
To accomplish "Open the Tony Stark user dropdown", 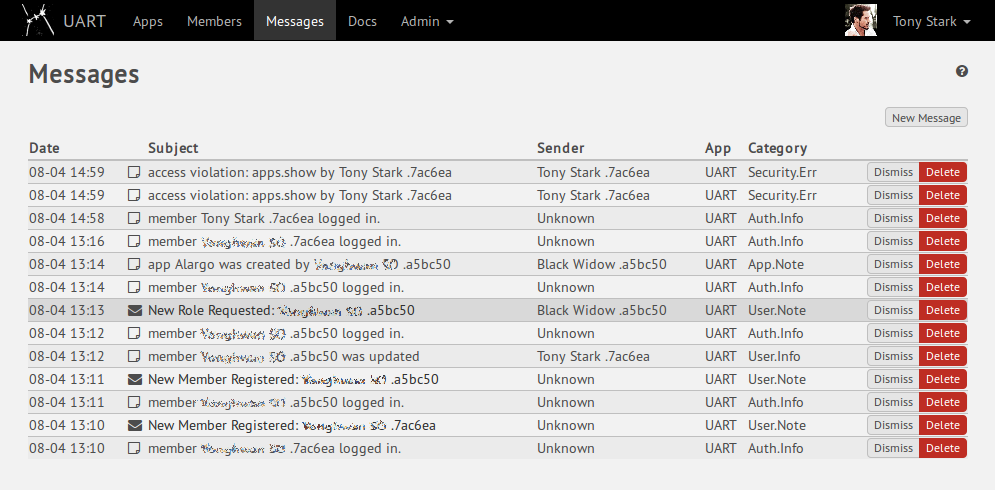I will tap(931, 21).
